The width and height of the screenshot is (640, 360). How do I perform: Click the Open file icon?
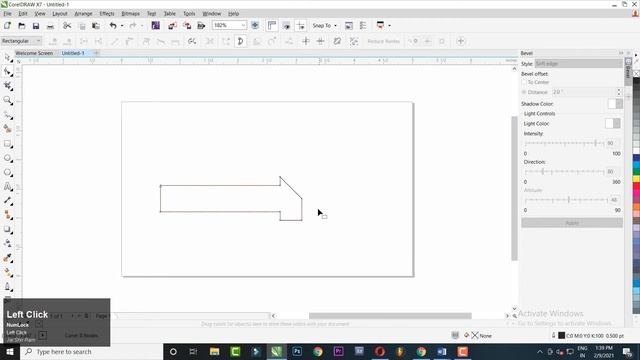click(x=22, y=26)
